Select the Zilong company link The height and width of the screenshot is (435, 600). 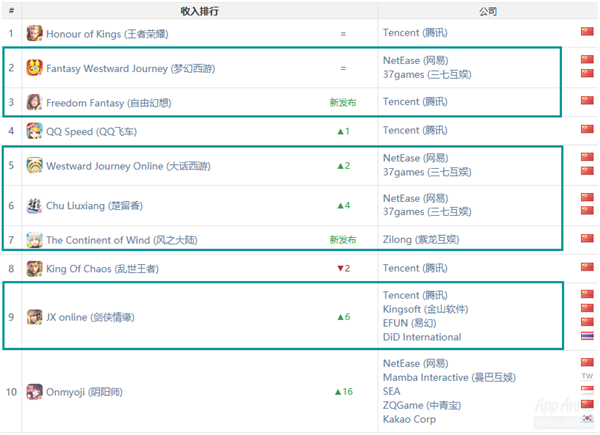tap(421, 239)
